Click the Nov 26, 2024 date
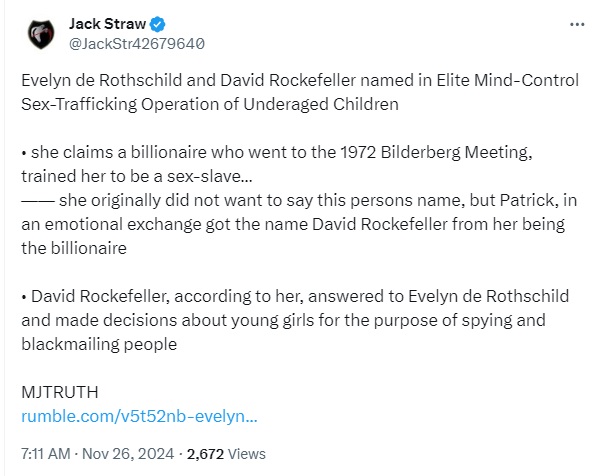The width and height of the screenshot is (598, 476). 128,454
